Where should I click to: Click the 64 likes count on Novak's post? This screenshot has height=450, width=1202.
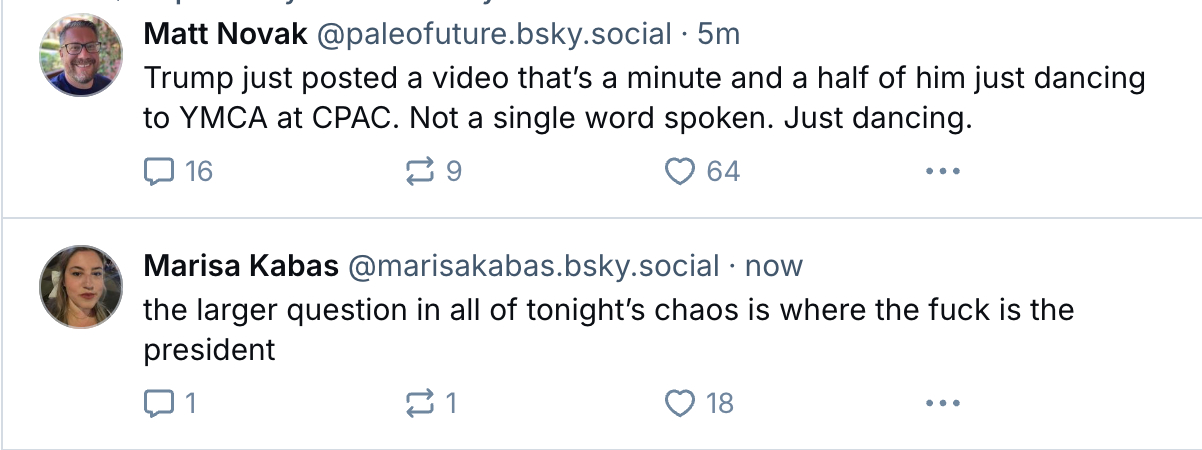click(723, 172)
